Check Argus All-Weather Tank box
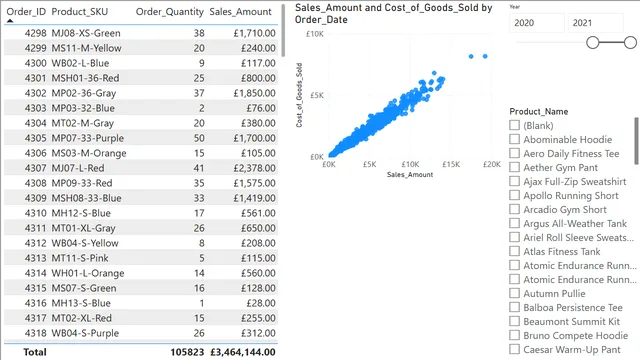 514,223
